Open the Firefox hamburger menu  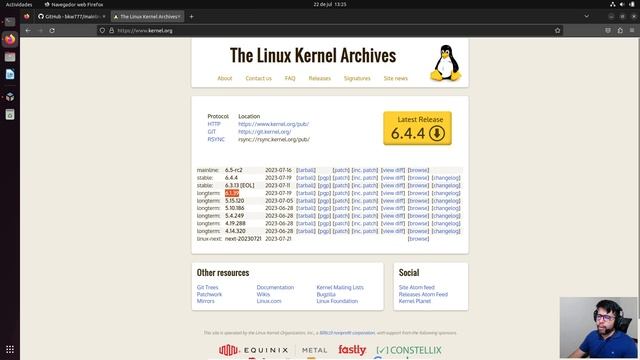(632, 31)
